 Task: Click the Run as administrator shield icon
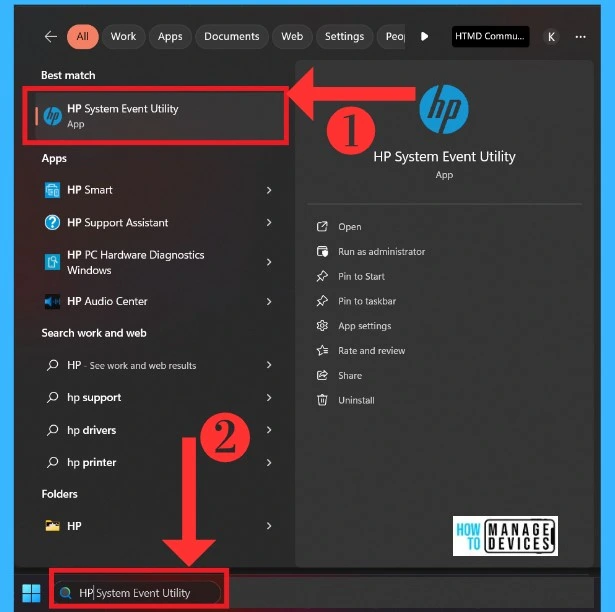click(x=322, y=251)
